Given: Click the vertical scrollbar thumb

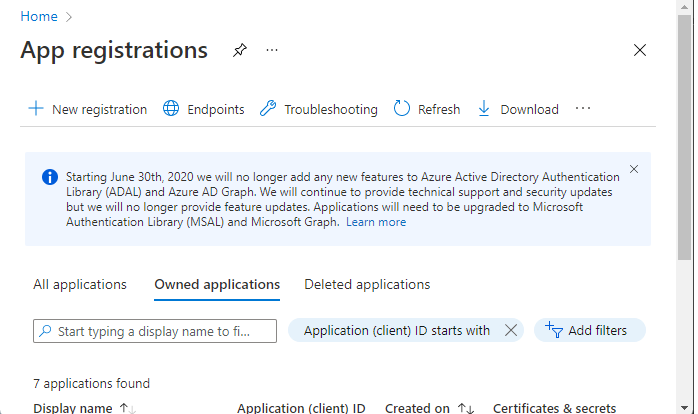Looking at the screenshot, I should [685, 137].
